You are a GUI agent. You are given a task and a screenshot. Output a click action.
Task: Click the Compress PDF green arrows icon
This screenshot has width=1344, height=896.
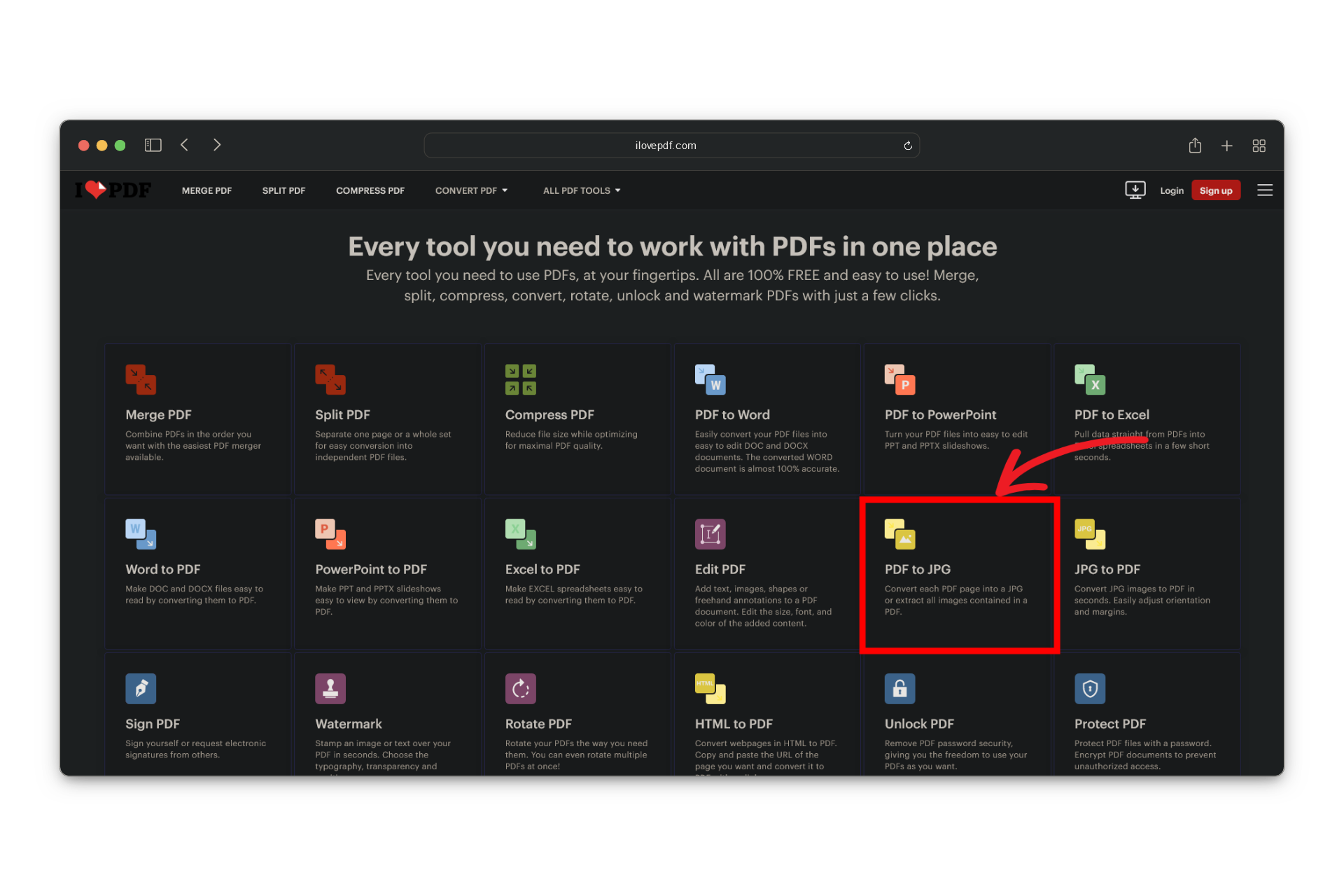point(520,379)
